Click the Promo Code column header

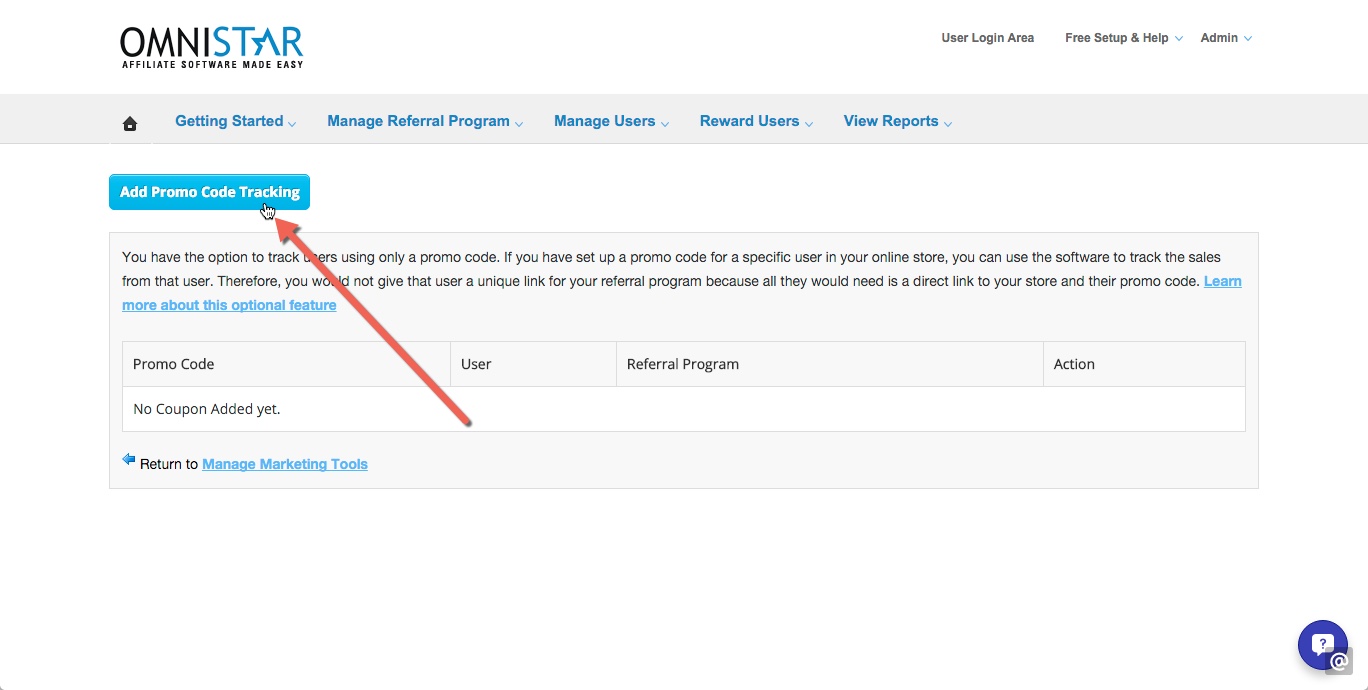[173, 363]
